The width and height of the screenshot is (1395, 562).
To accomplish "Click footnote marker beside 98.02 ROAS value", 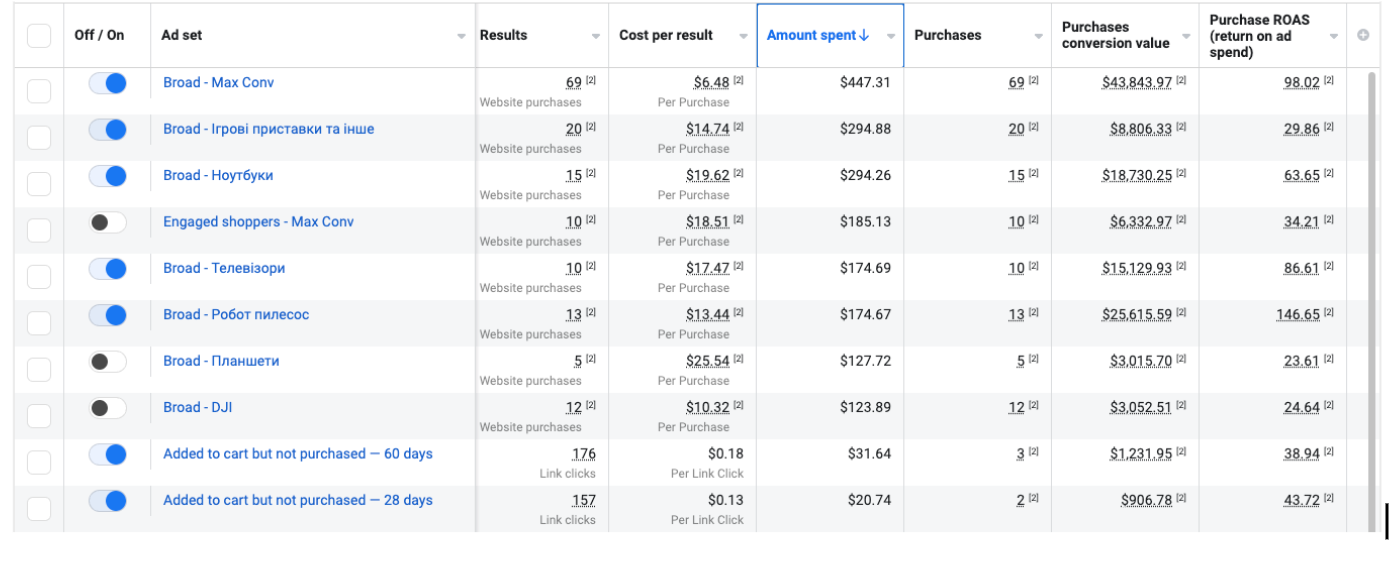I will click(x=1329, y=81).
